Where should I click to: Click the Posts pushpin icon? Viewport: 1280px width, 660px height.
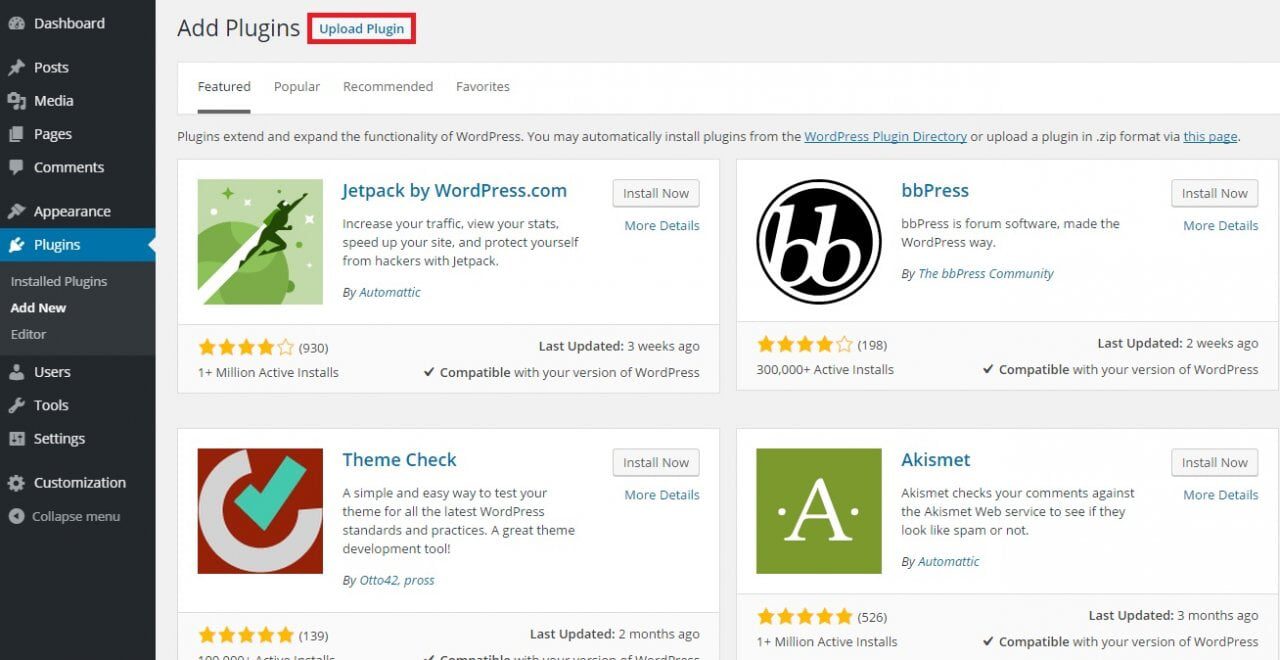click(x=16, y=67)
